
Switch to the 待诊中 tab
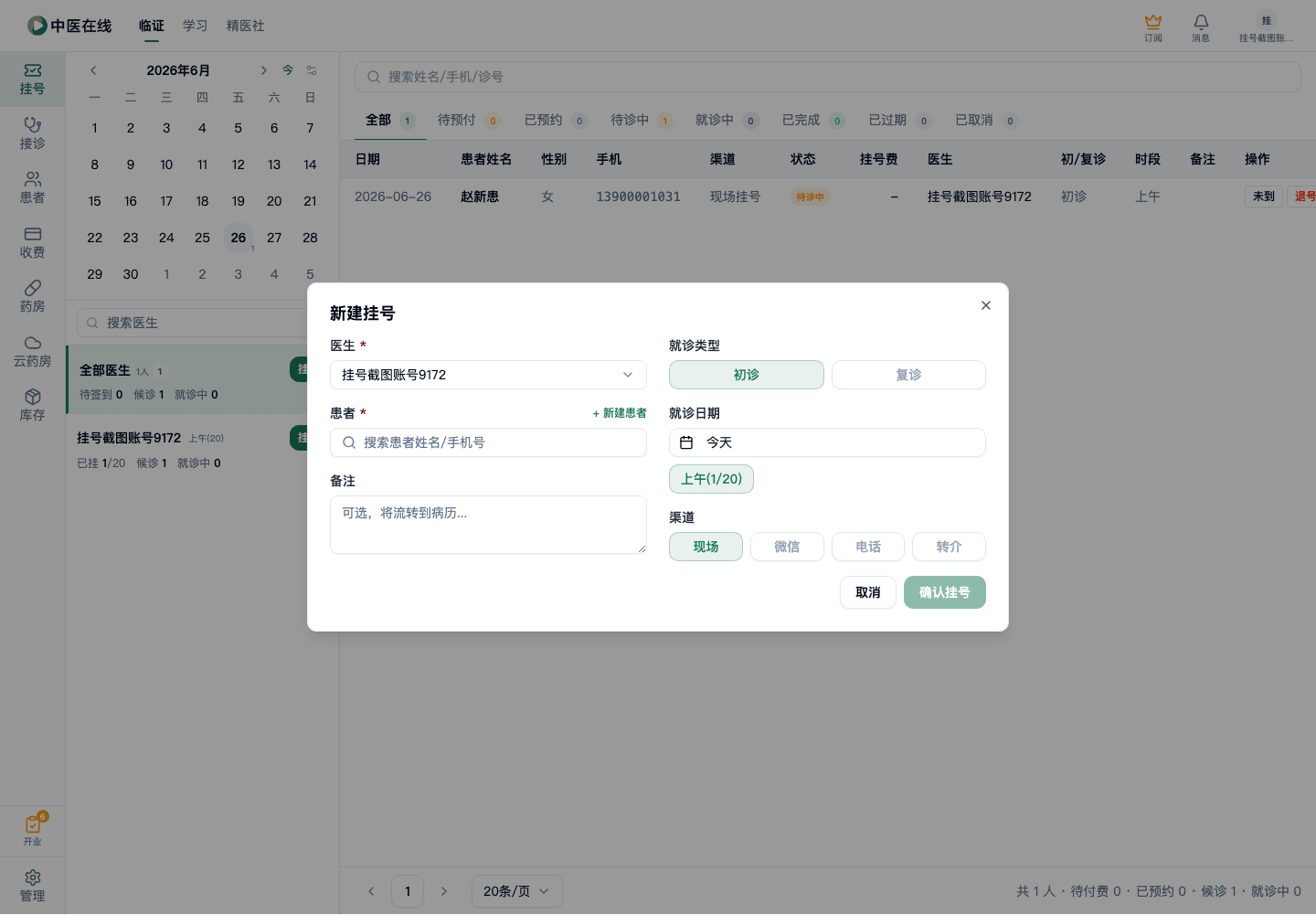[641, 121]
